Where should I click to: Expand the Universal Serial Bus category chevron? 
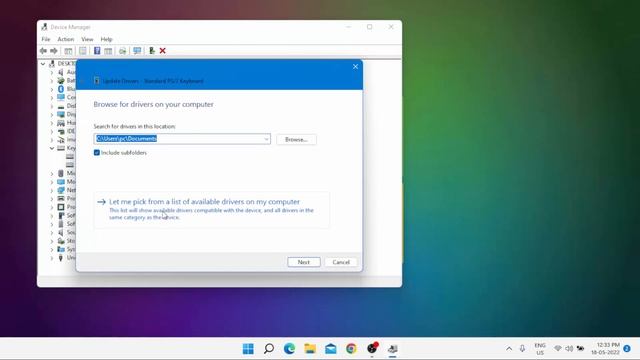pyautogui.click(x=52, y=258)
